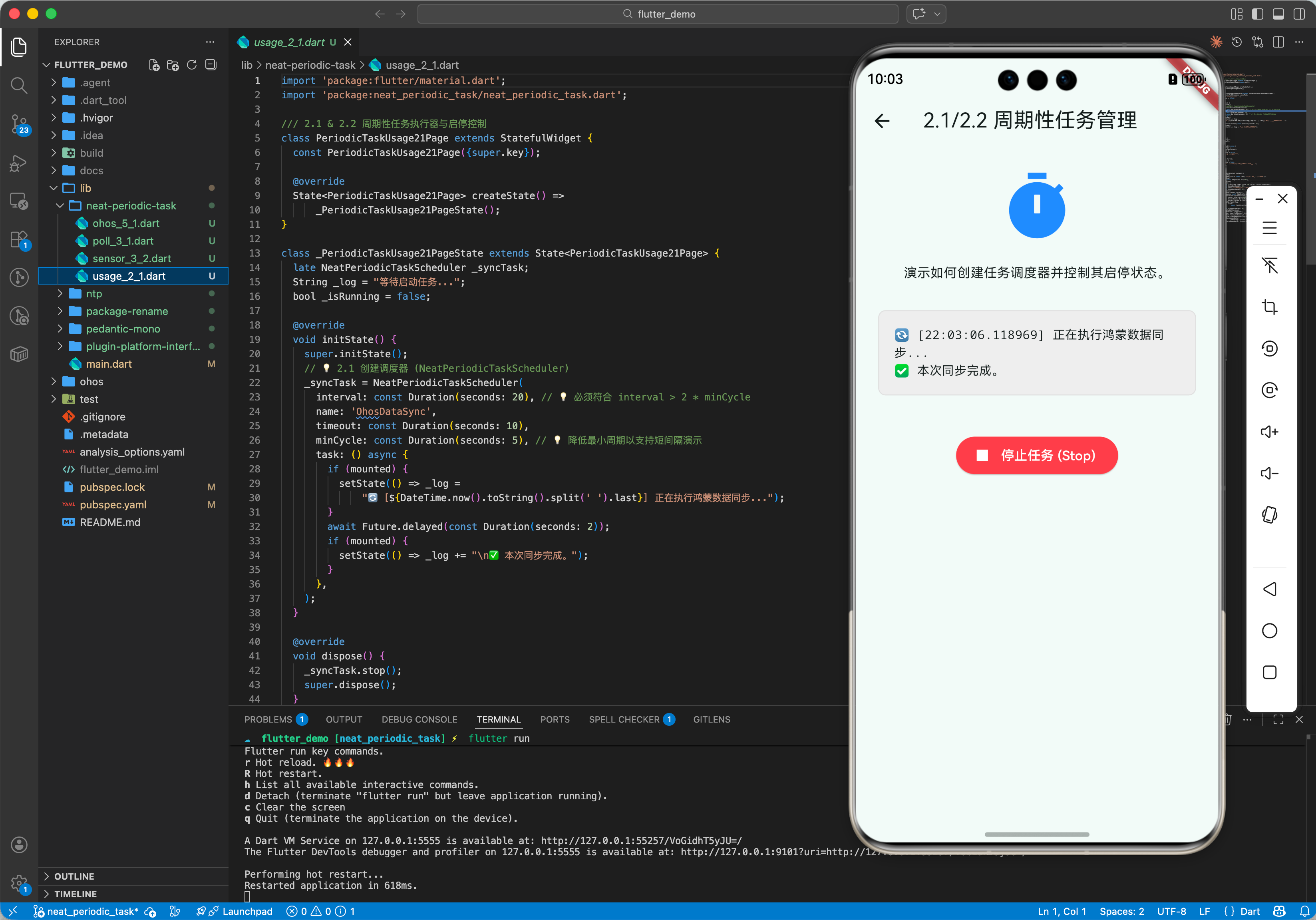This screenshot has width=1316, height=920.
Task: Switch to the DEBUG CONSOLE tab
Action: coord(419,719)
